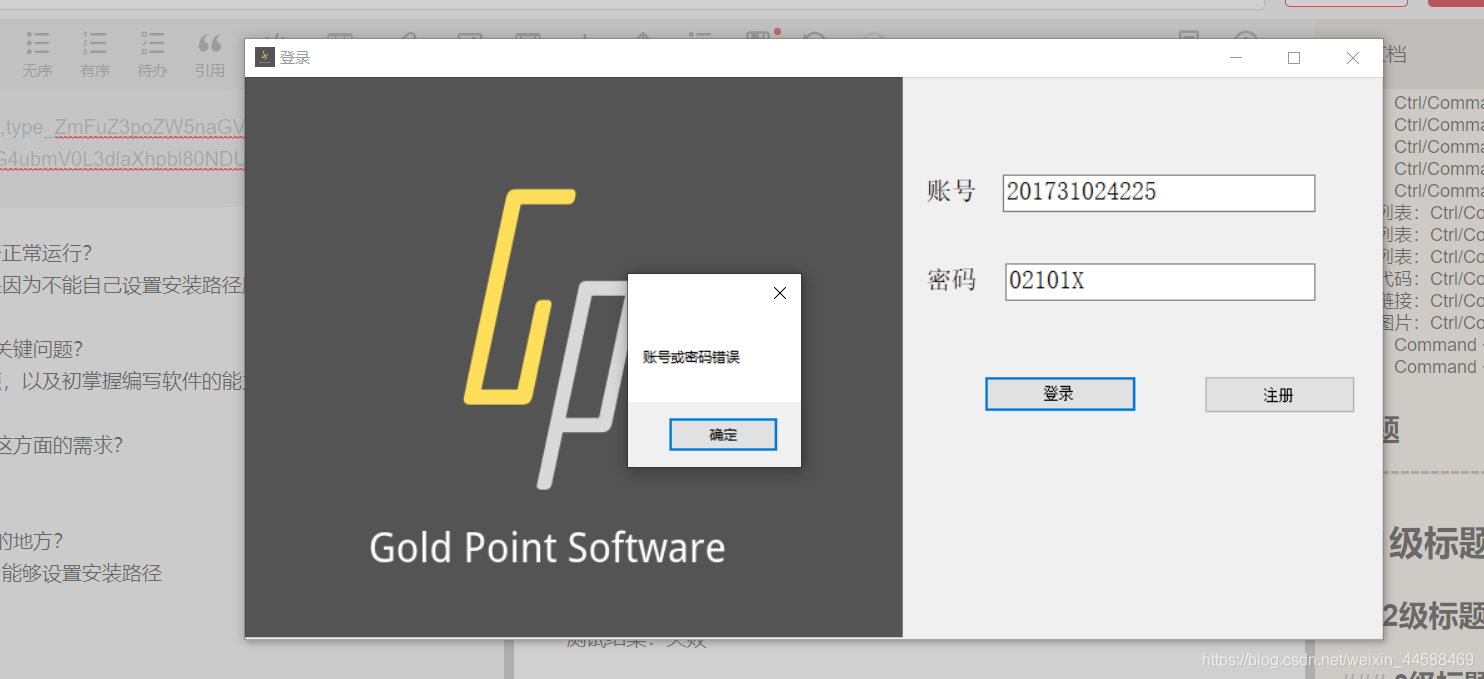Maximize the 登录 window

pos(1294,58)
